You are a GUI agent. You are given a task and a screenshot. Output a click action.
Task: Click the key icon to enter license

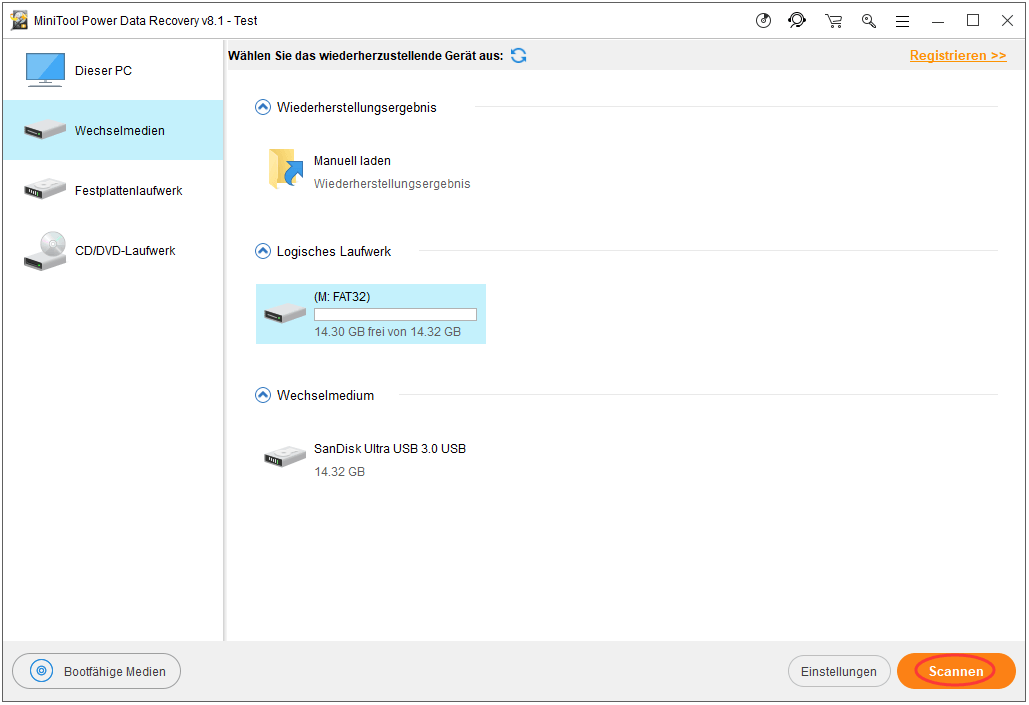click(x=868, y=20)
